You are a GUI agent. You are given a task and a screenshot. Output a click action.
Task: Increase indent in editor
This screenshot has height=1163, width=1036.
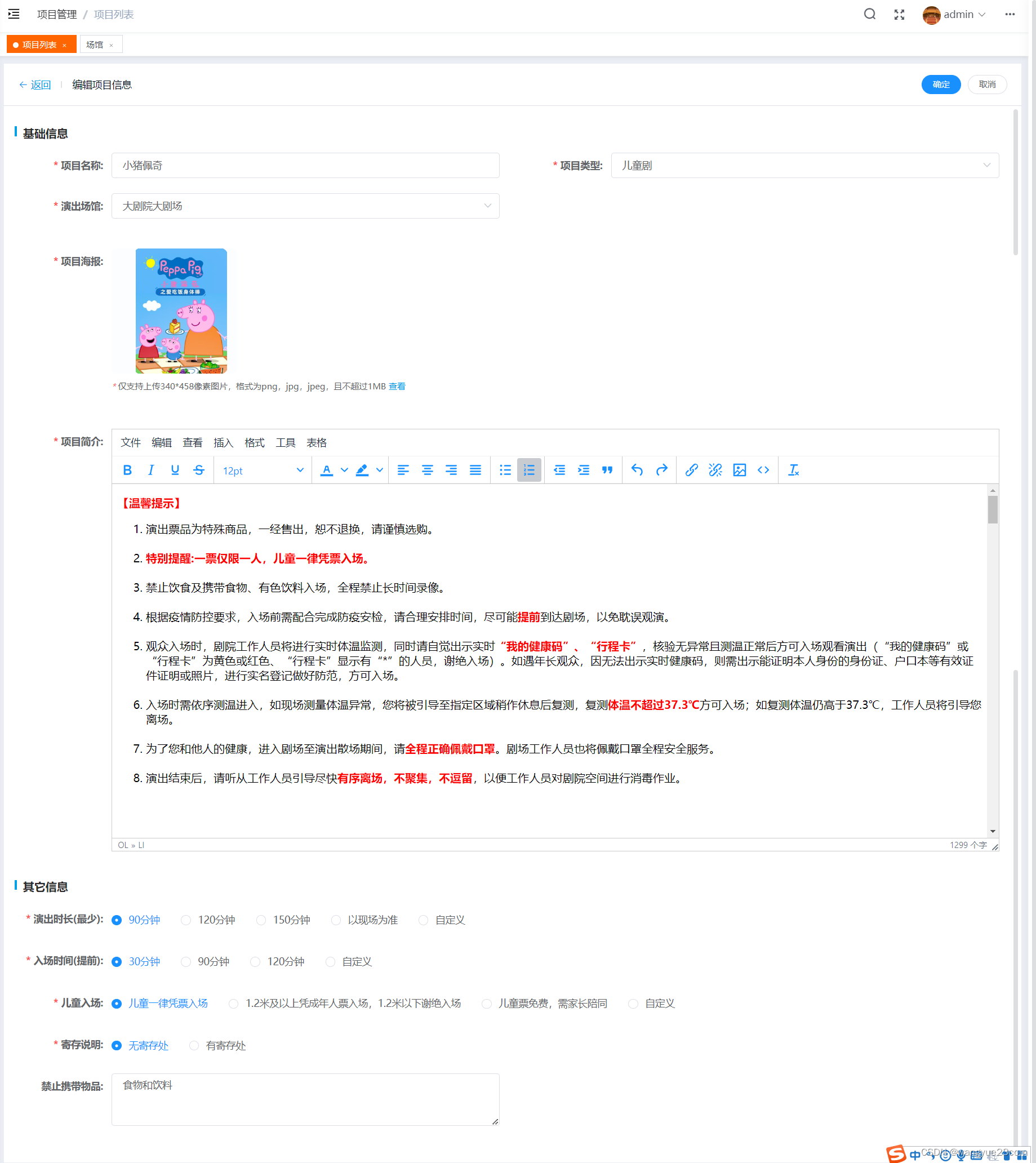coord(584,470)
